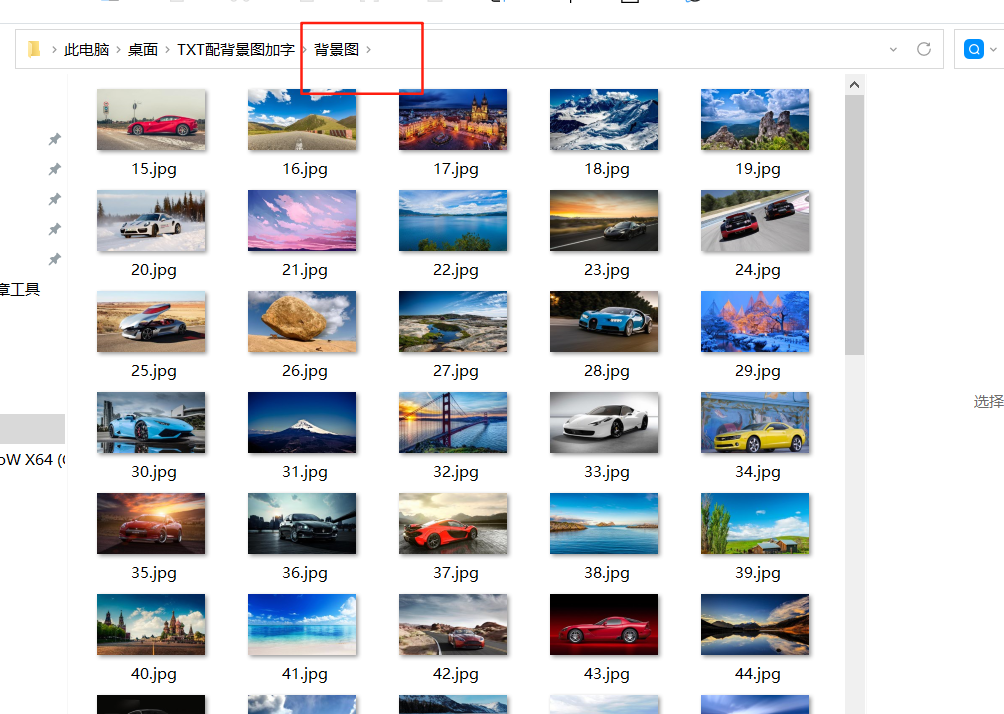Navigate to 此电脑 in breadcrumb path

[87, 49]
